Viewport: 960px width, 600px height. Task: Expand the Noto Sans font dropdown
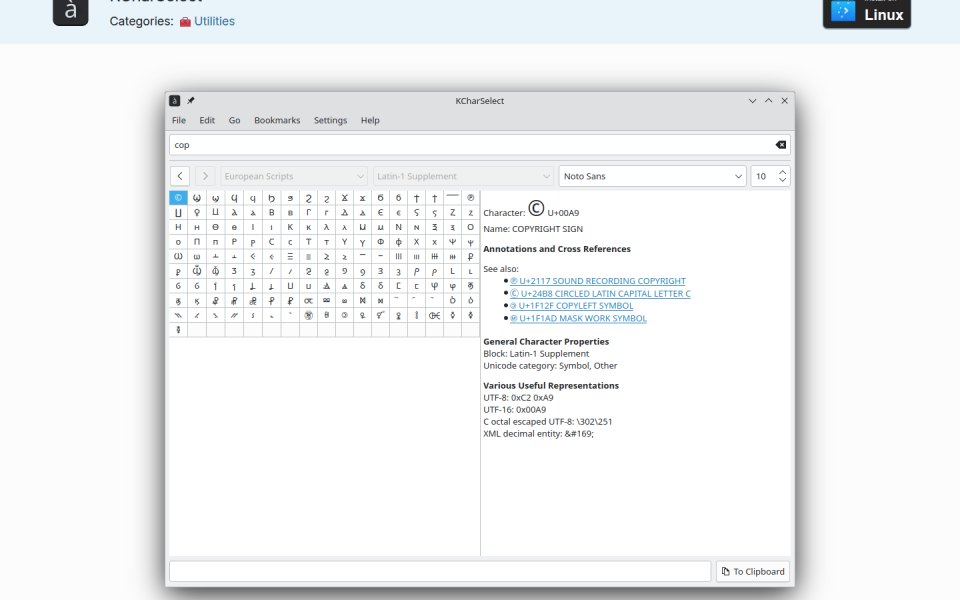click(652, 176)
